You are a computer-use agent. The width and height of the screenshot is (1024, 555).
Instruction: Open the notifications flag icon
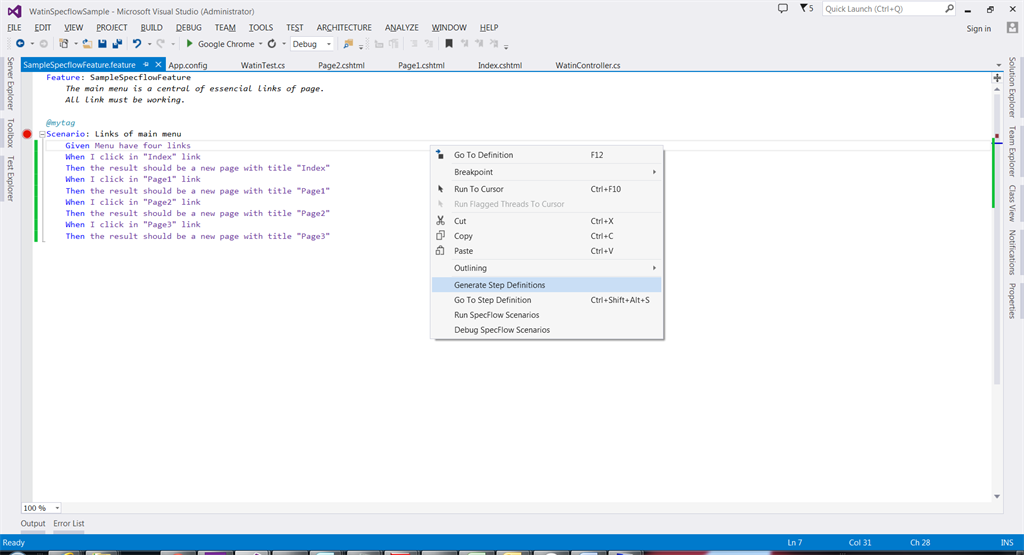[x=804, y=8]
